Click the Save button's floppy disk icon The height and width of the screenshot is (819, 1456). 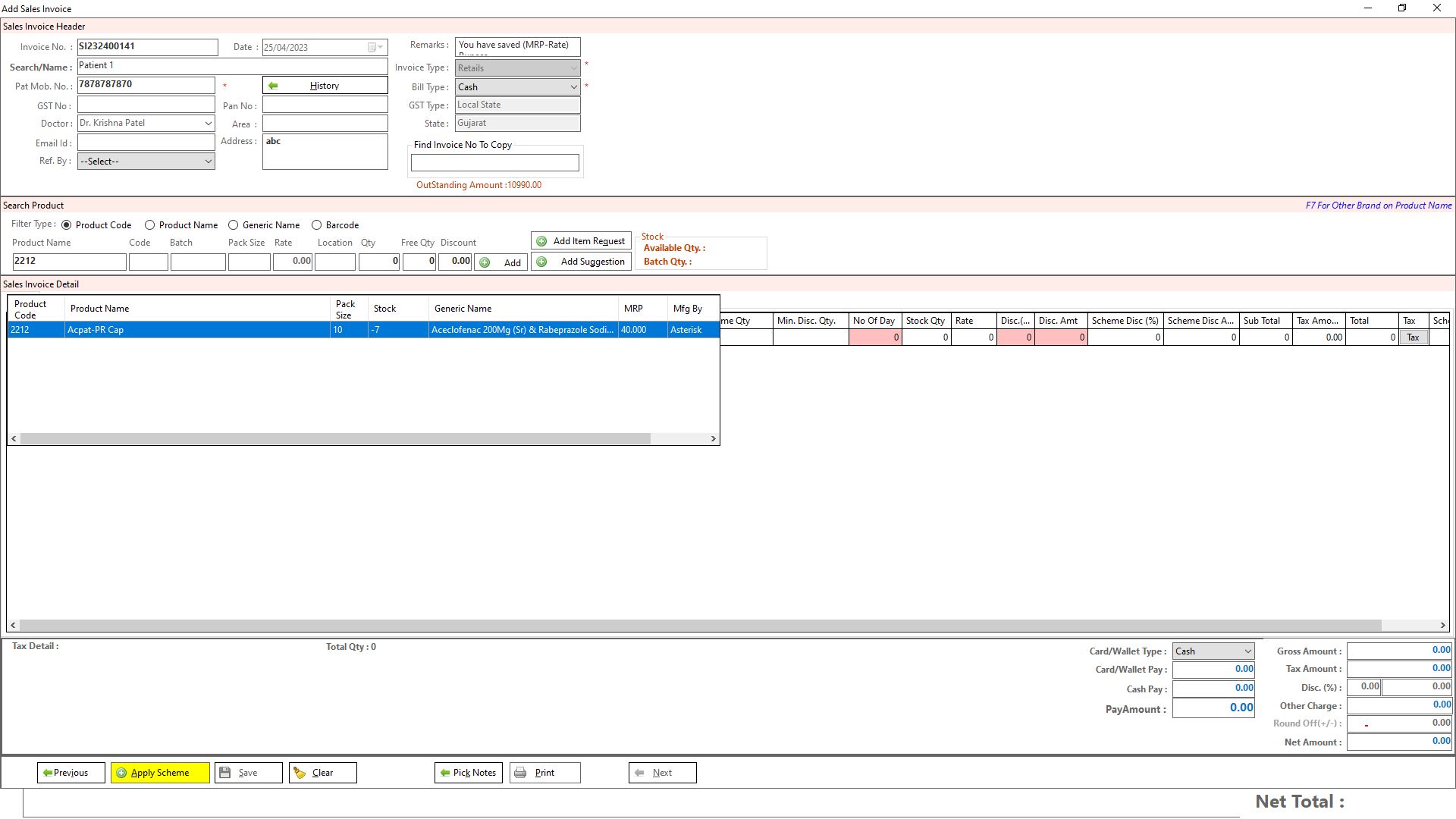(225, 773)
